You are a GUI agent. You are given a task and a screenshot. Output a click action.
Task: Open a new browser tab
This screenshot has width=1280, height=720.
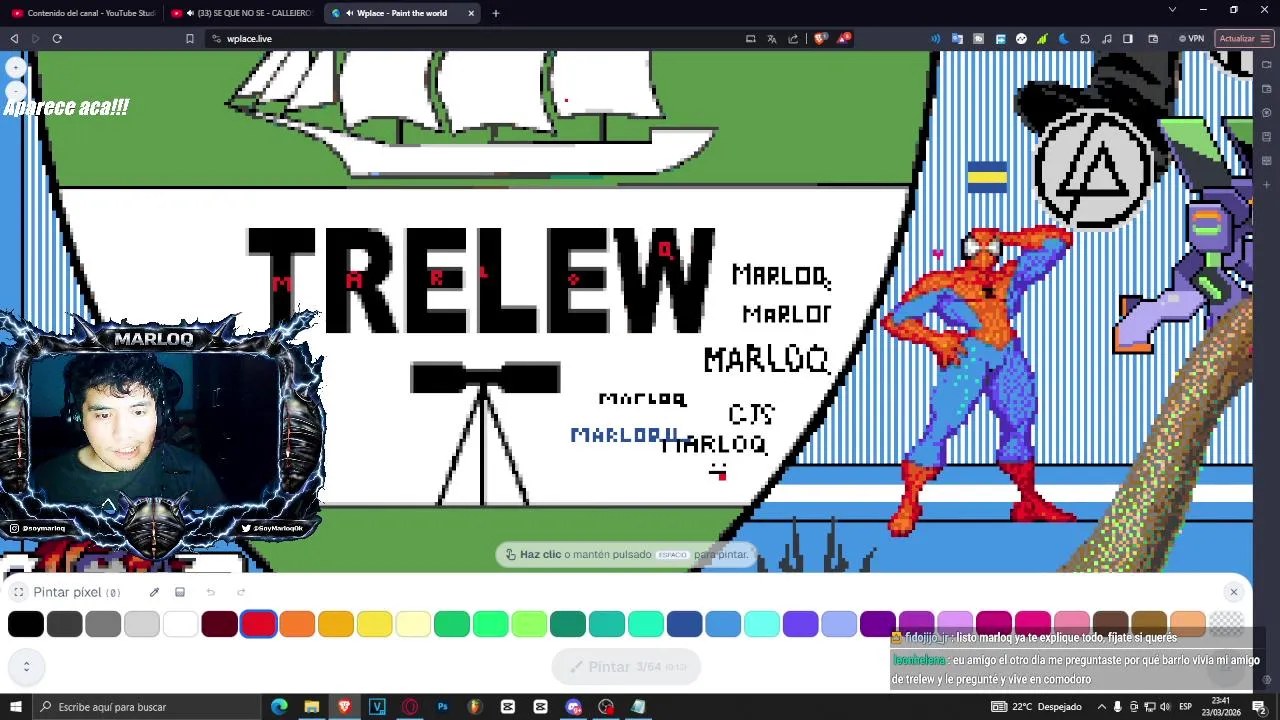495,13
